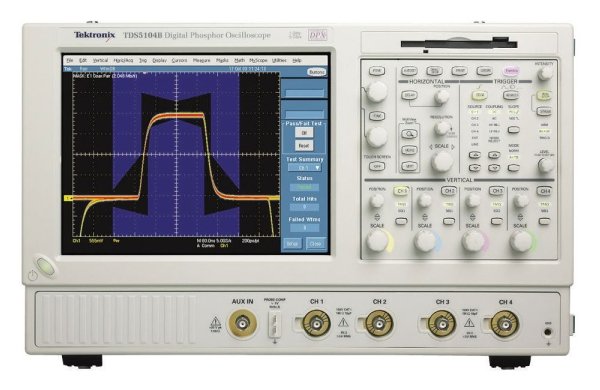Image resolution: width=600 pixels, height=390 pixels.
Task: Open the Help menu
Action: [x=297, y=60]
